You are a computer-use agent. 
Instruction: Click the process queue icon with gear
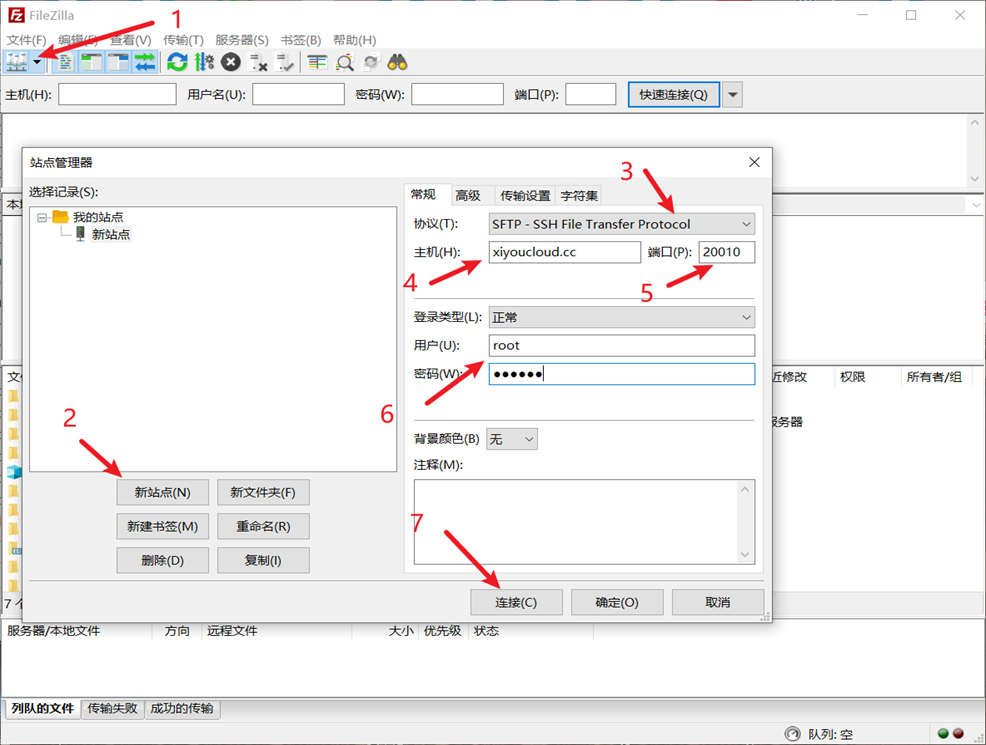pos(204,62)
